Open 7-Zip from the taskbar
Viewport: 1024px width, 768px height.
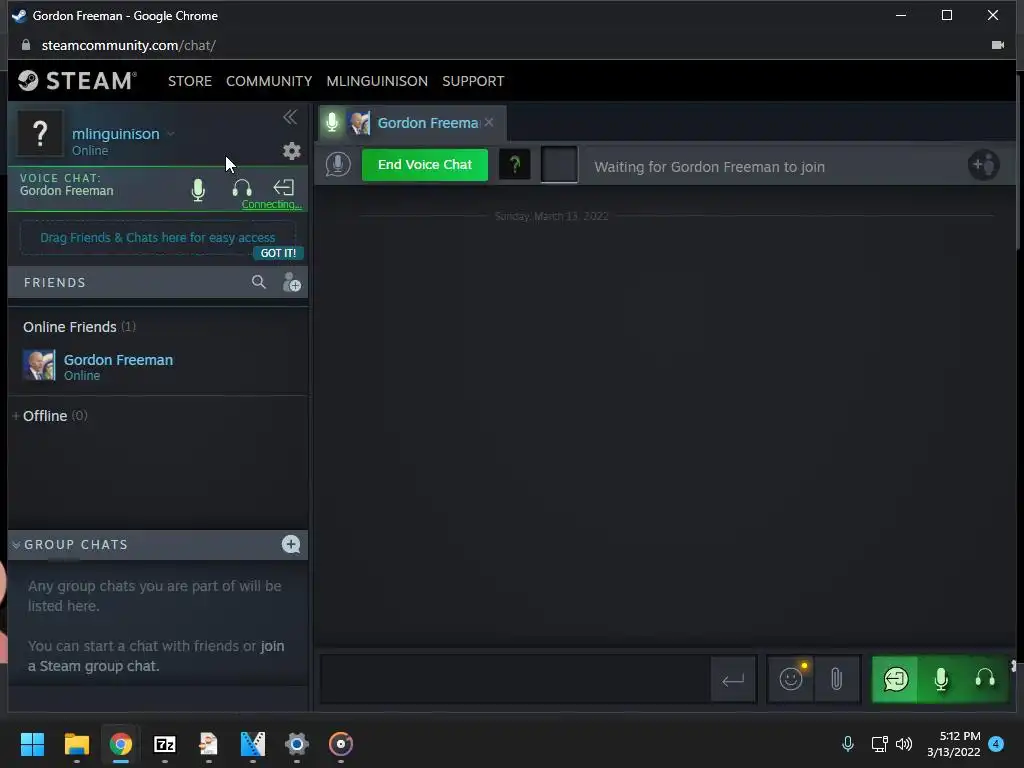tap(165, 744)
